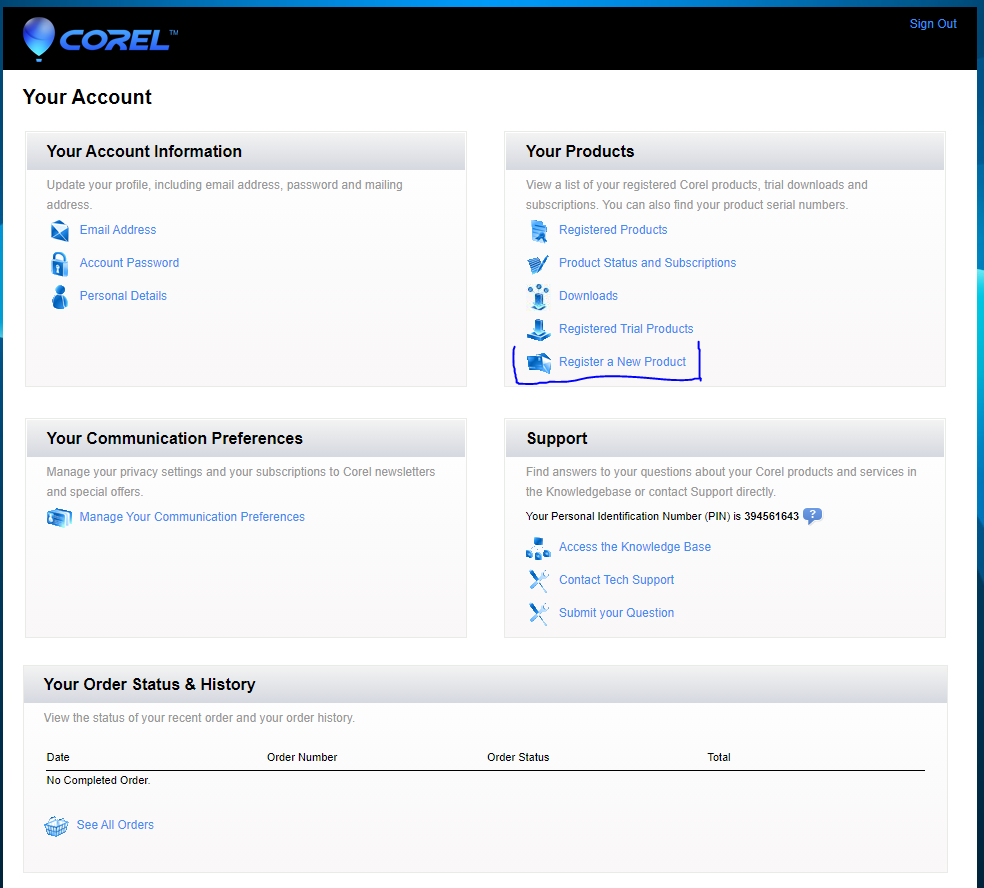Select the Register a New Product icon
This screenshot has height=888, width=984.
point(538,362)
